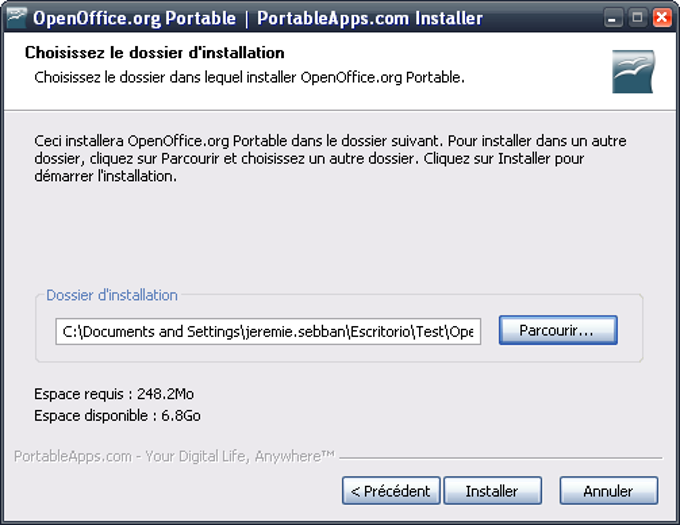
Task: Start installation with the Installer button
Action: [492, 491]
